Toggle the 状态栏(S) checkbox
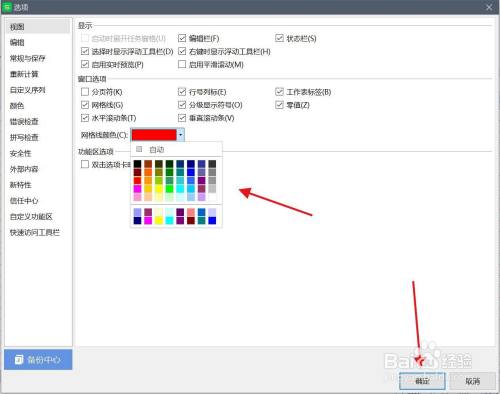The width and height of the screenshot is (500, 394). click(279, 38)
